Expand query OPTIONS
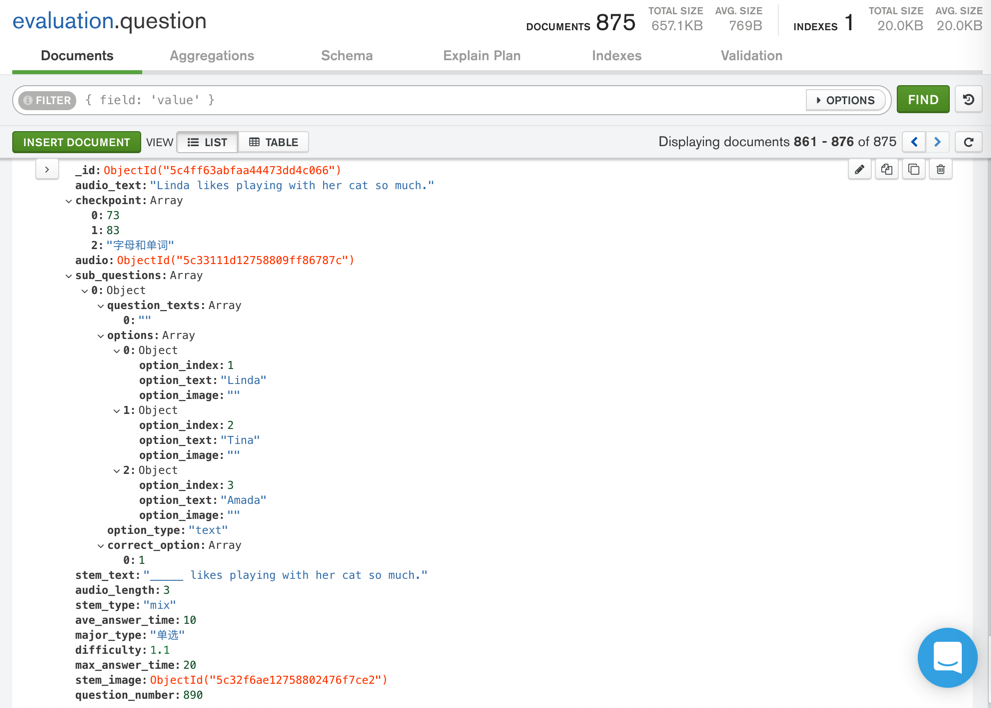 pyautogui.click(x=845, y=100)
